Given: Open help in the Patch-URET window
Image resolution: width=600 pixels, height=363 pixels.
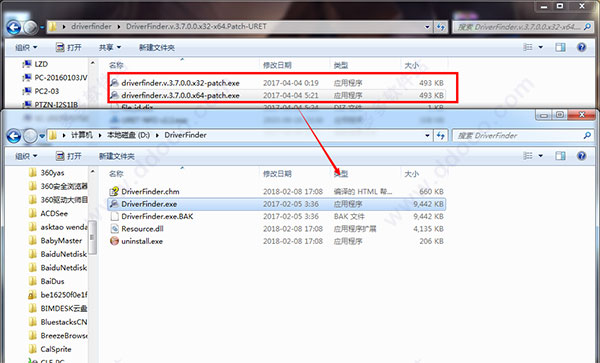Looking at the screenshot, I should [x=582, y=47].
